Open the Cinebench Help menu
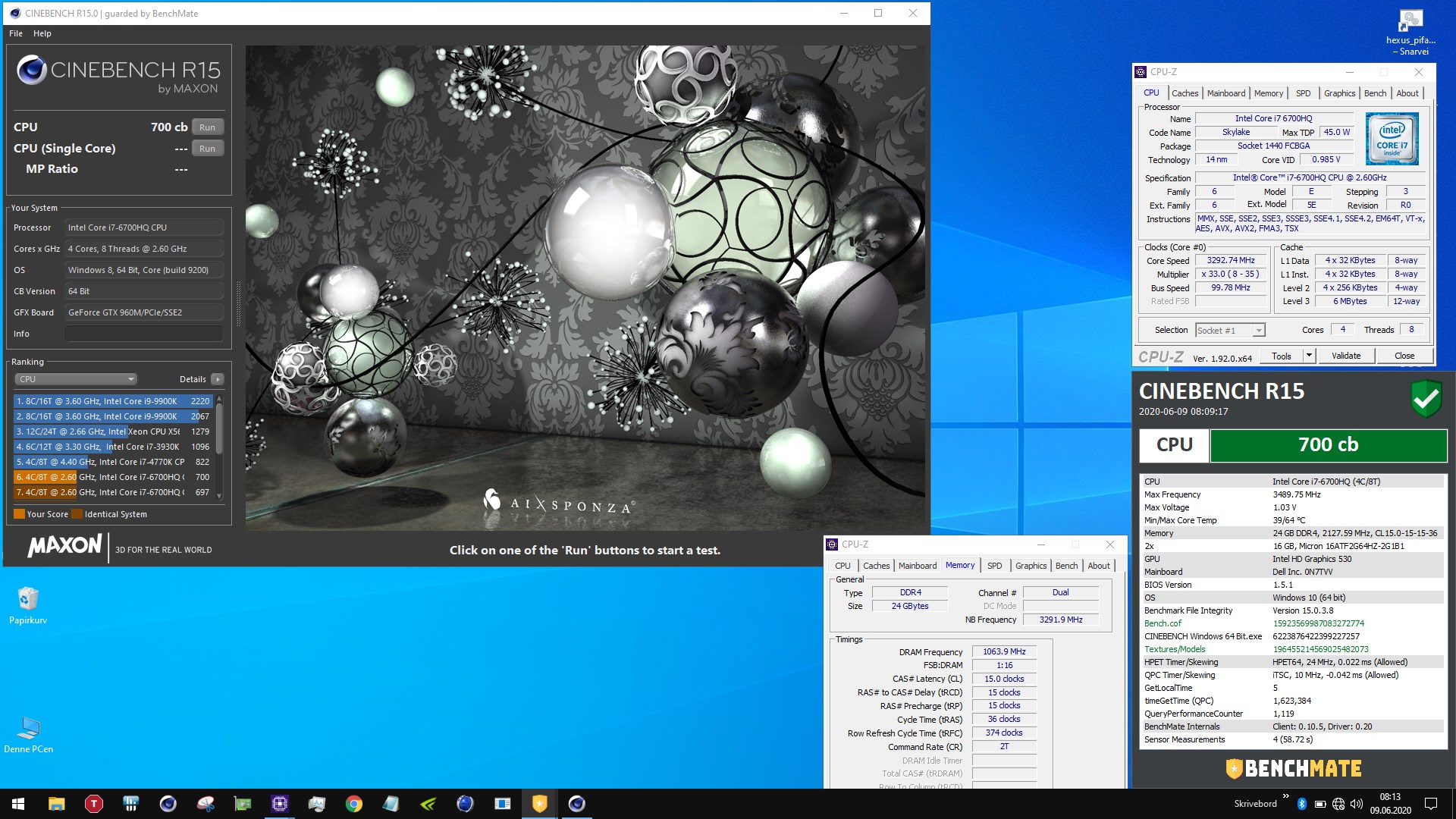This screenshot has width=1456, height=819. 42,33
